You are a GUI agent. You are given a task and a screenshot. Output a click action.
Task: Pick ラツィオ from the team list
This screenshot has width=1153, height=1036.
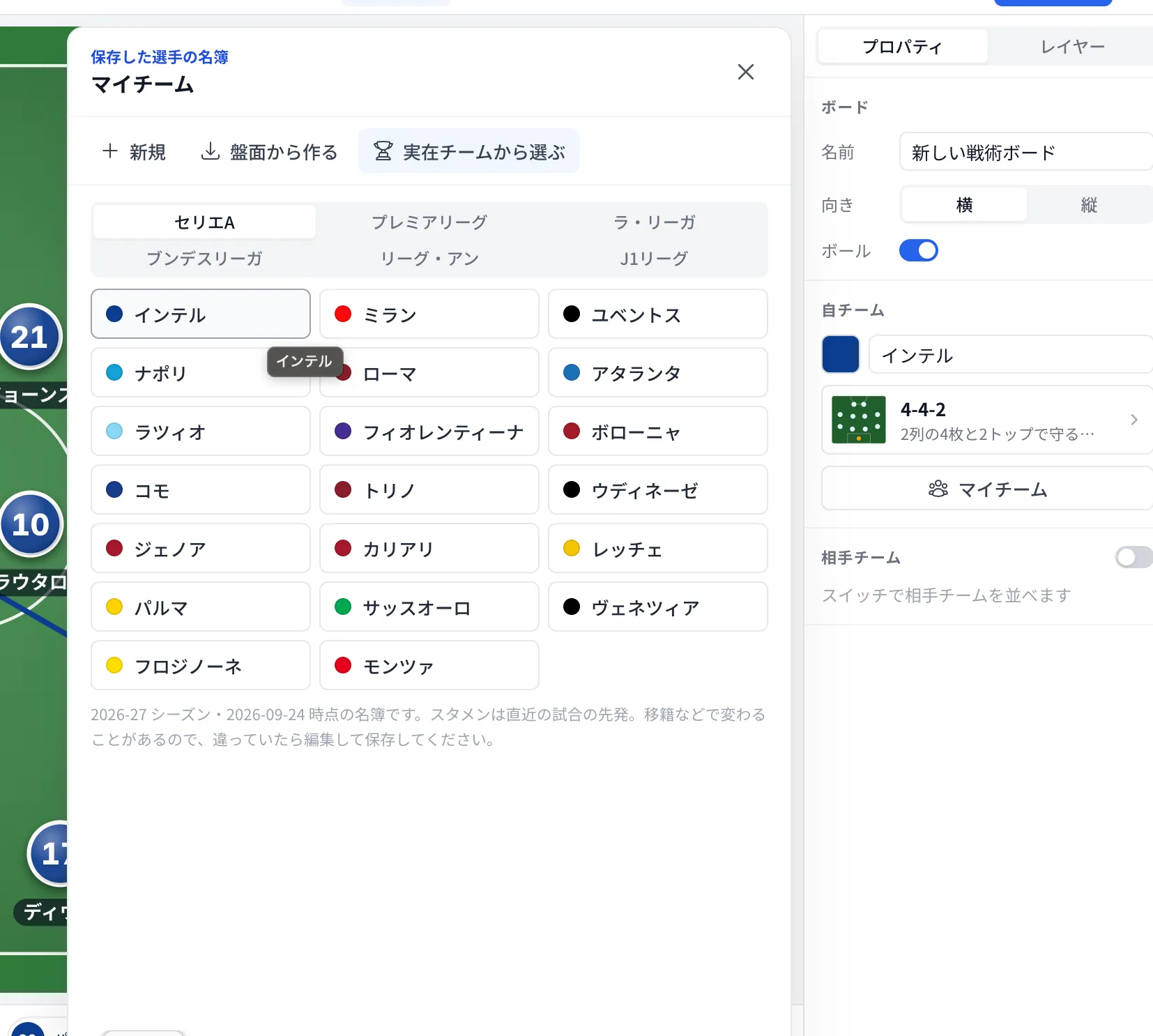coord(201,432)
